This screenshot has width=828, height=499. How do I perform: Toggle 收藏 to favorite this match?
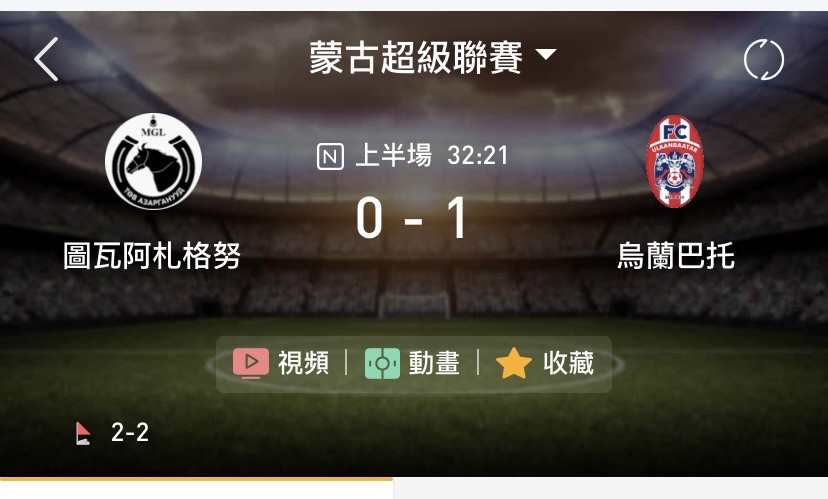(x=569, y=363)
